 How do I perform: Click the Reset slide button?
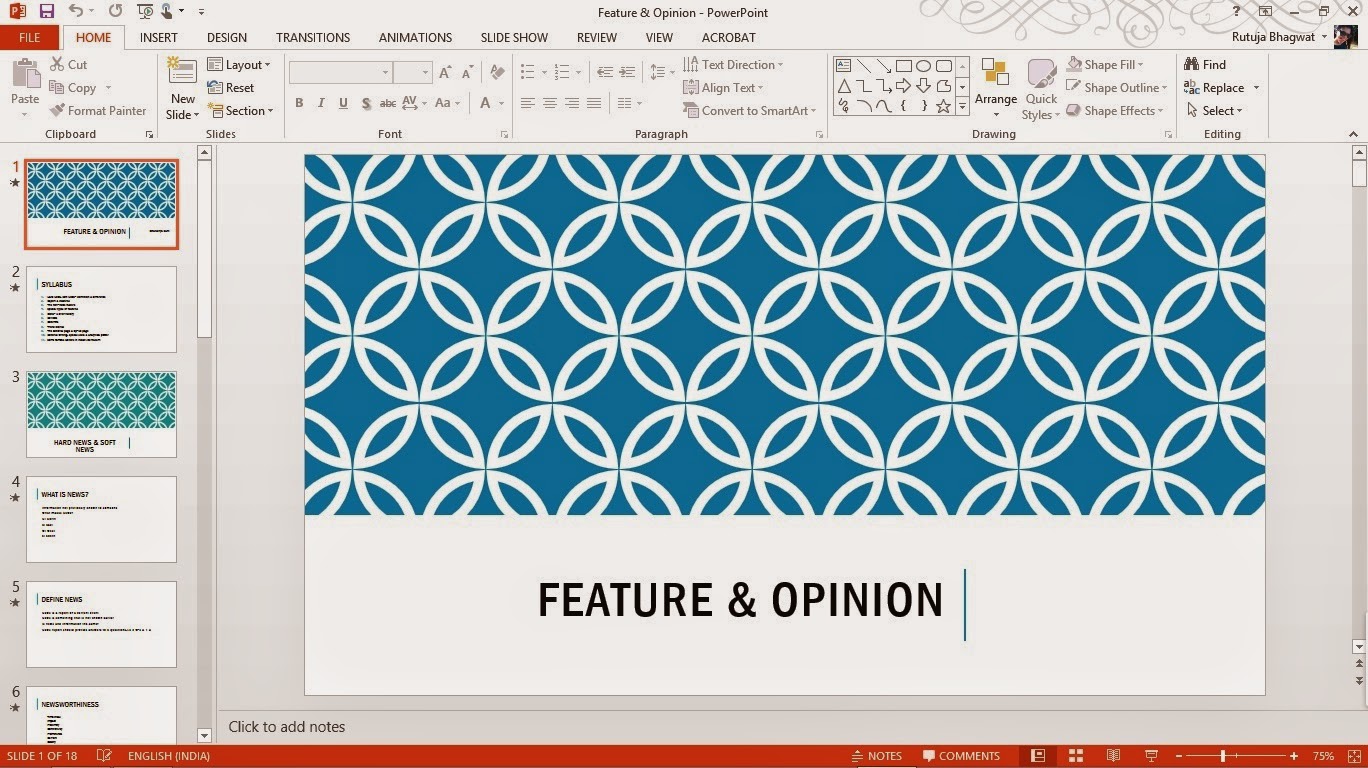click(231, 87)
